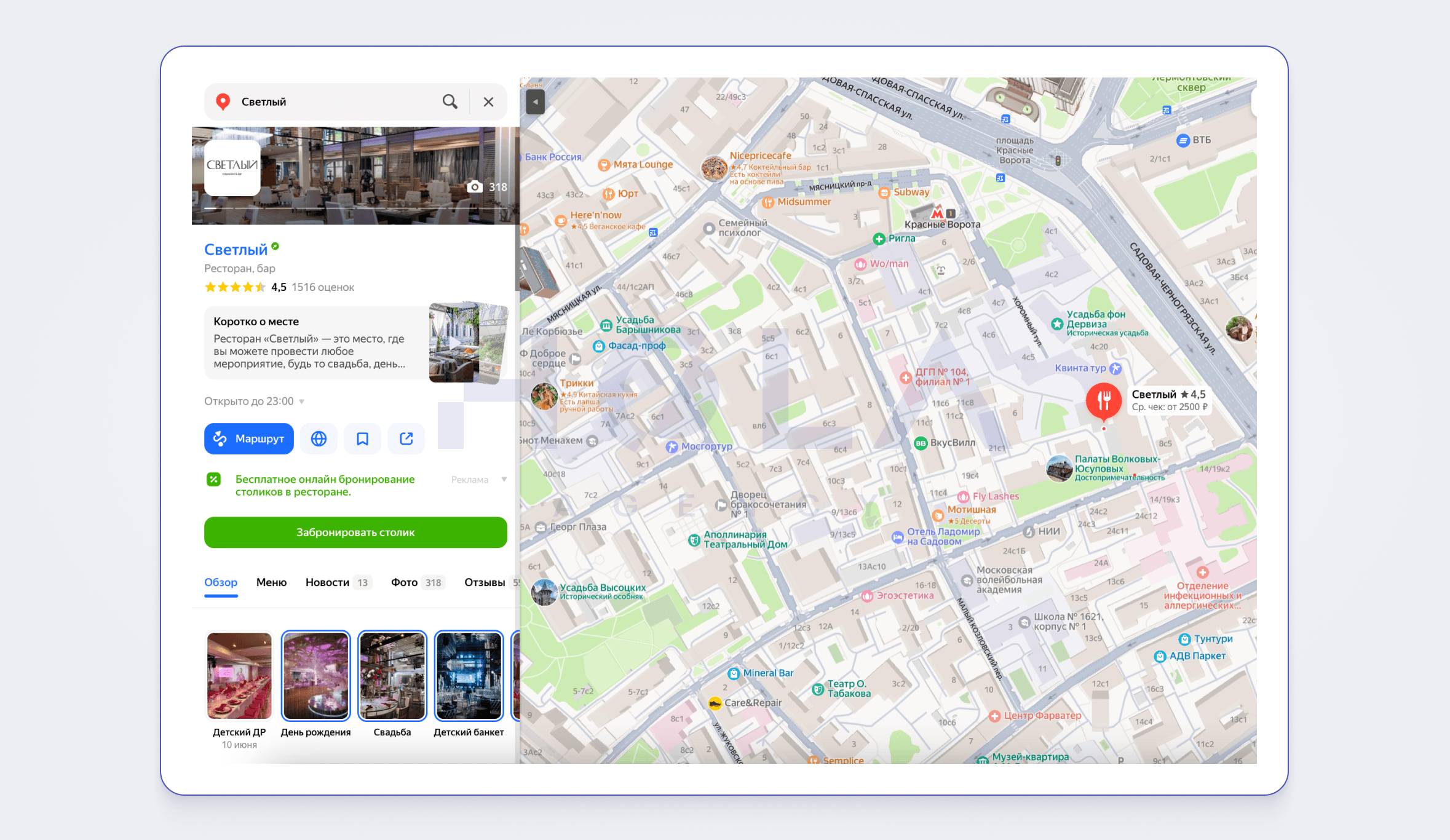The width and height of the screenshot is (1450, 840).
Task: Open the День рождения story thumbnail
Action: [x=315, y=676]
